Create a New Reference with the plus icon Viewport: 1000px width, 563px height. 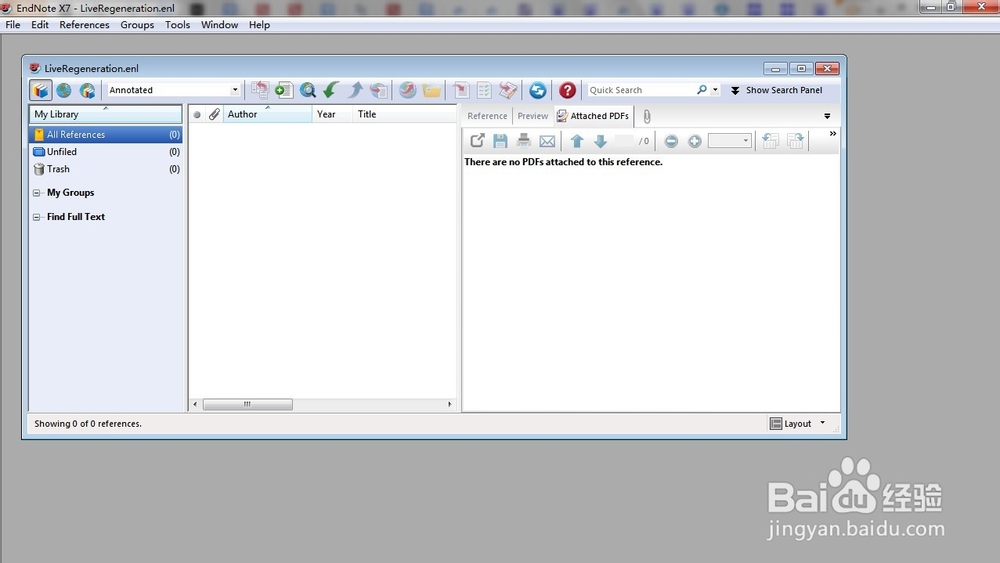(284, 90)
